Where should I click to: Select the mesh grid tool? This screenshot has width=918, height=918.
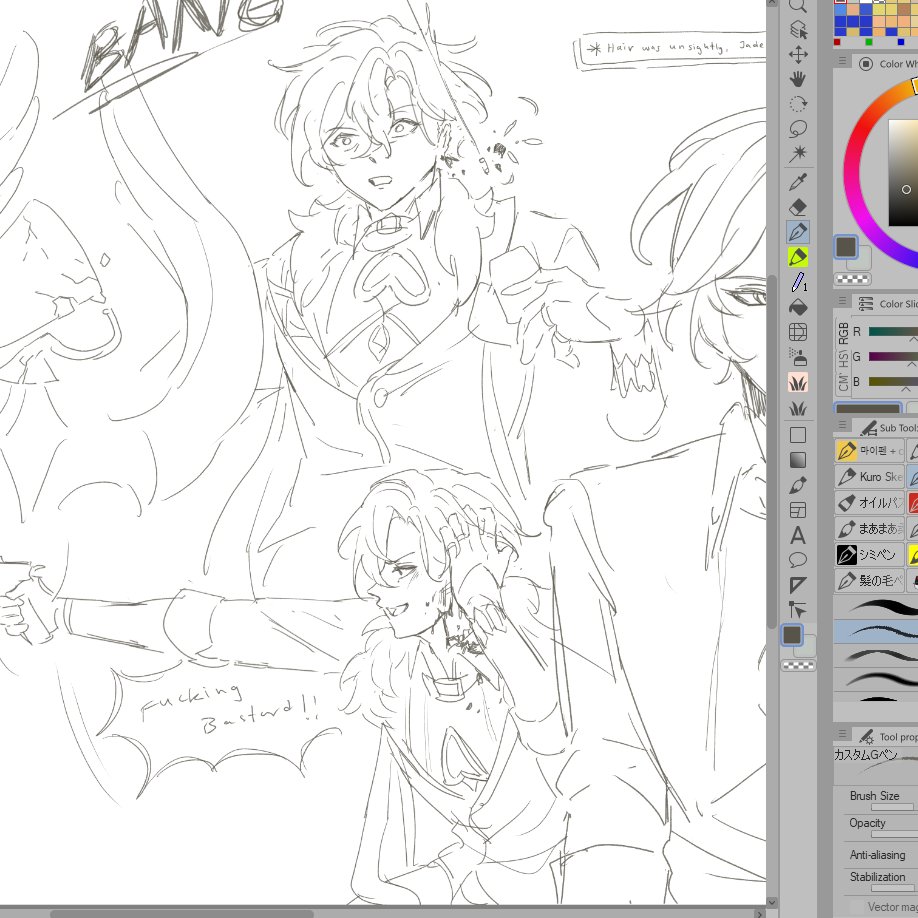coord(798,332)
